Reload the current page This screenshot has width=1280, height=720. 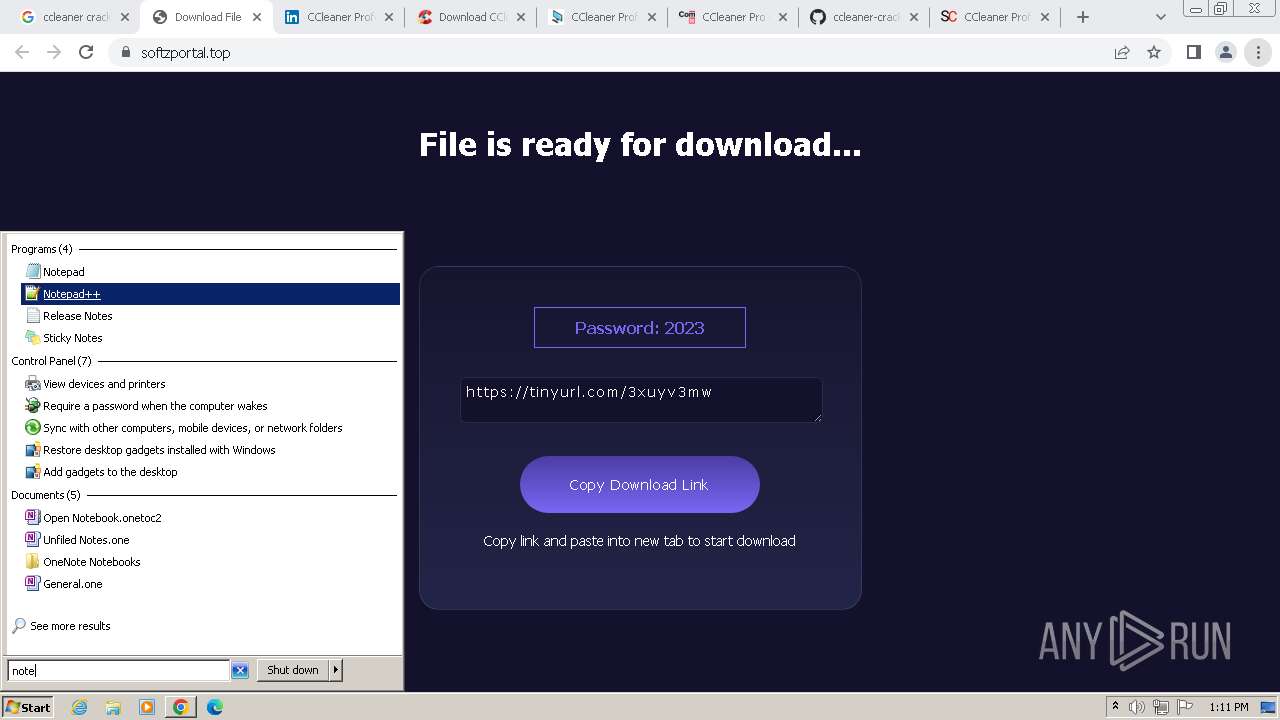tap(86, 53)
